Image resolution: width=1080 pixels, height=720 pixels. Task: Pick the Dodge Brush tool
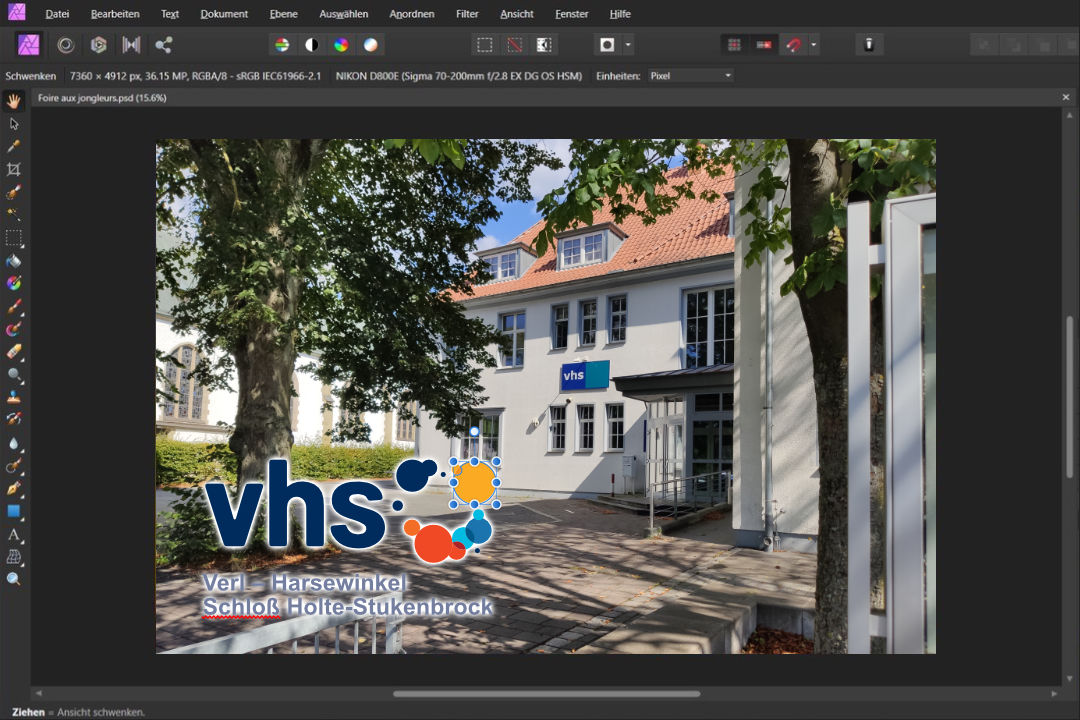click(x=14, y=374)
